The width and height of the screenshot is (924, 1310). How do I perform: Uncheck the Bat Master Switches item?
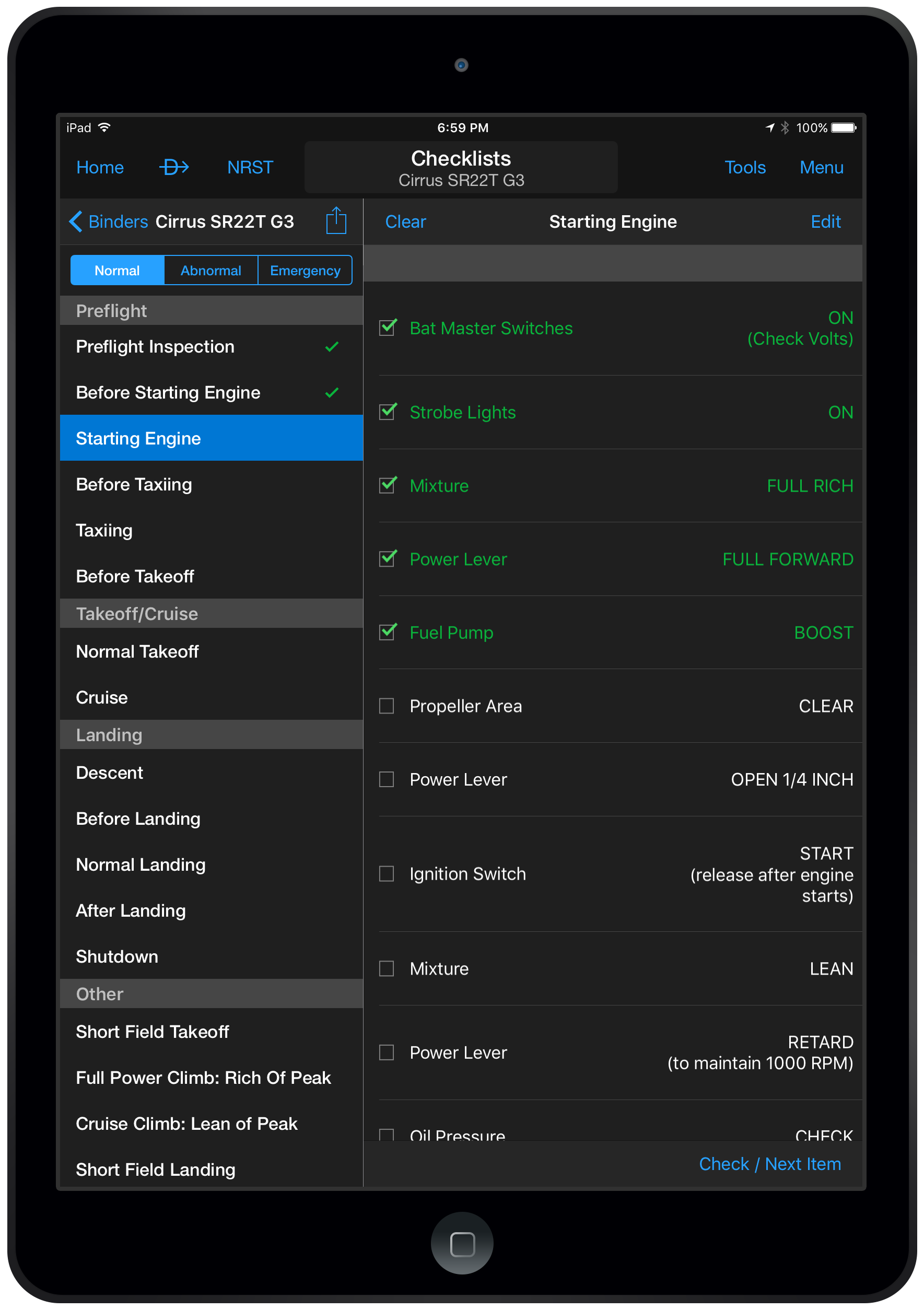click(387, 328)
